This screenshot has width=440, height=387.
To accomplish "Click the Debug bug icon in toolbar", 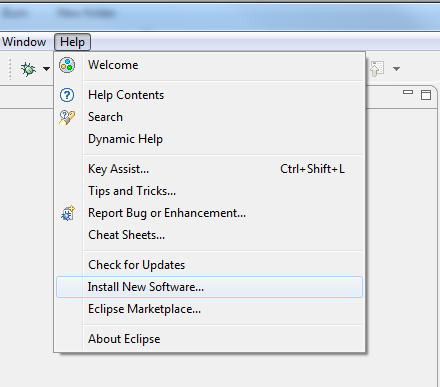I will coord(28,69).
